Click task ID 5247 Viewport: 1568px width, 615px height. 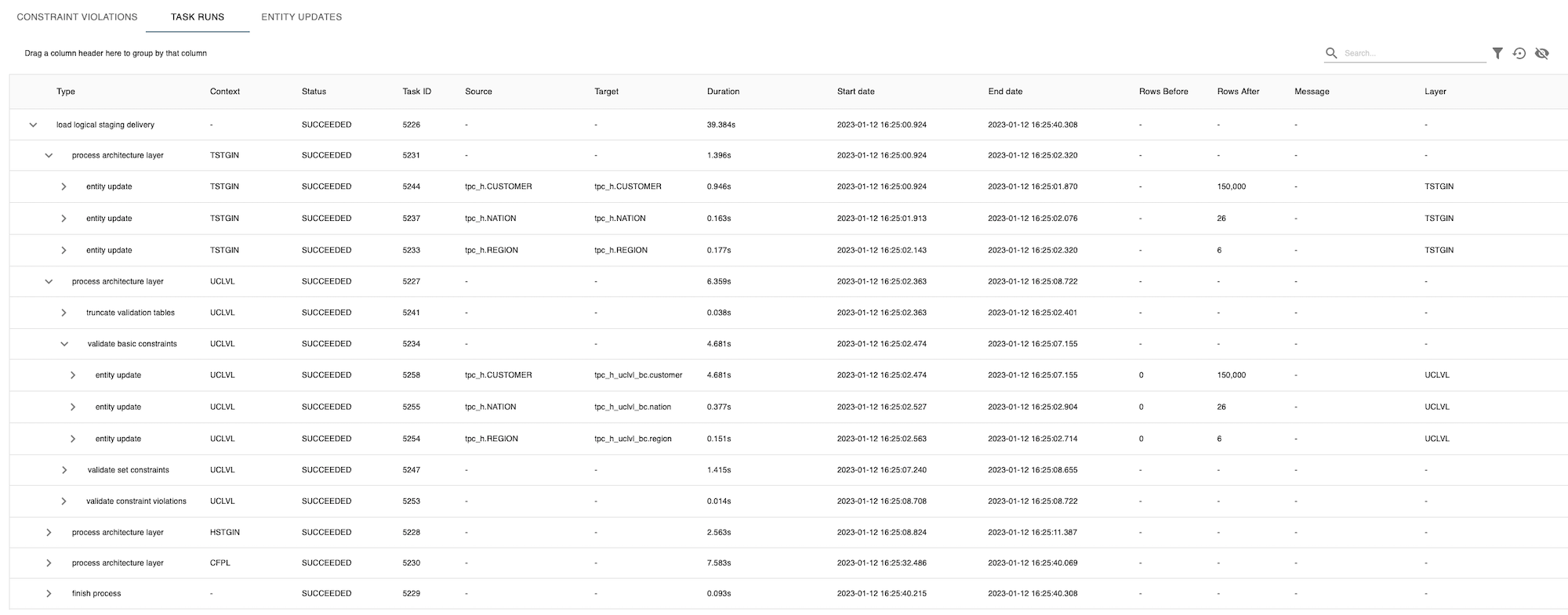coord(412,470)
